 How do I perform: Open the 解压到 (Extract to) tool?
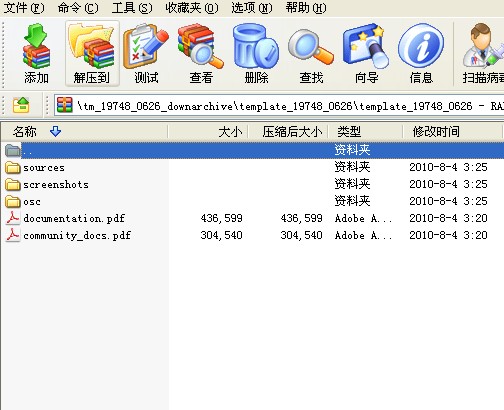point(92,53)
